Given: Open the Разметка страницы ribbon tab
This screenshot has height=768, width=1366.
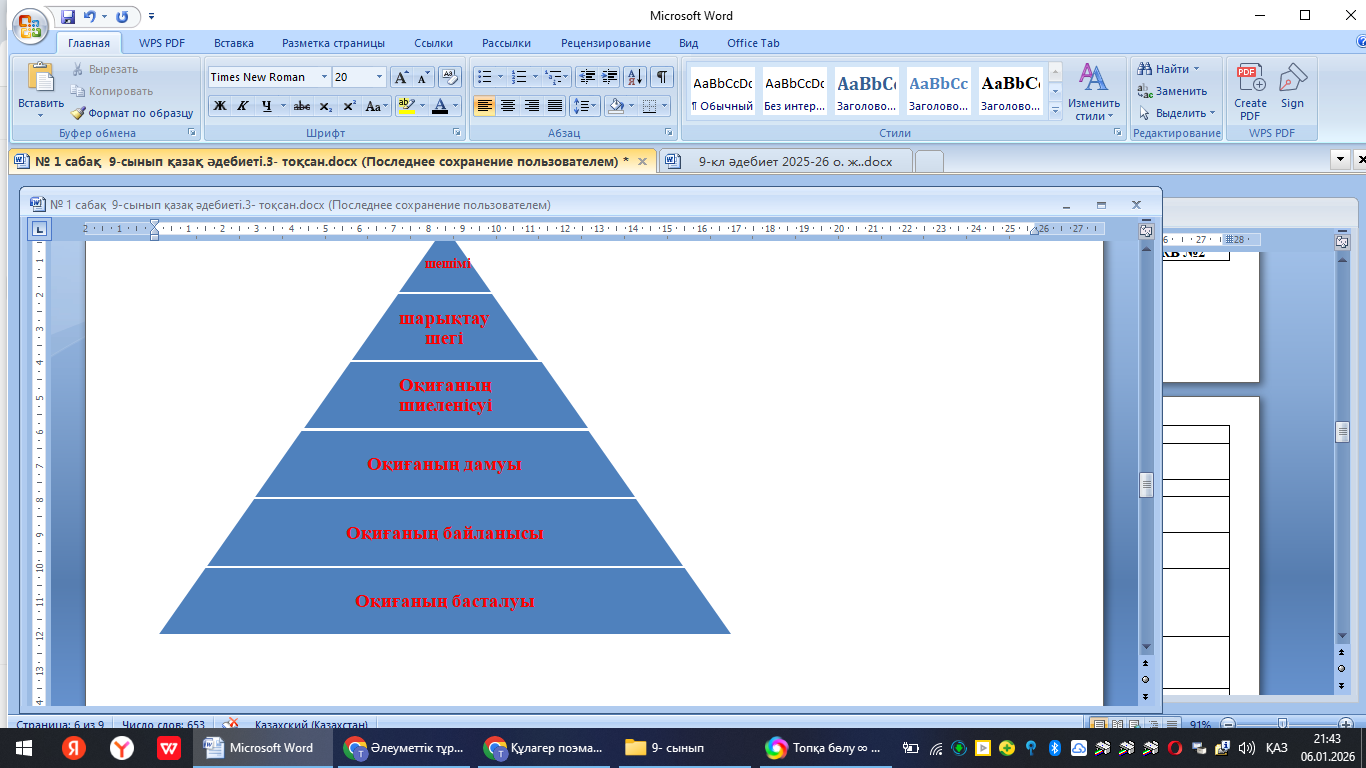Looking at the screenshot, I should point(333,43).
